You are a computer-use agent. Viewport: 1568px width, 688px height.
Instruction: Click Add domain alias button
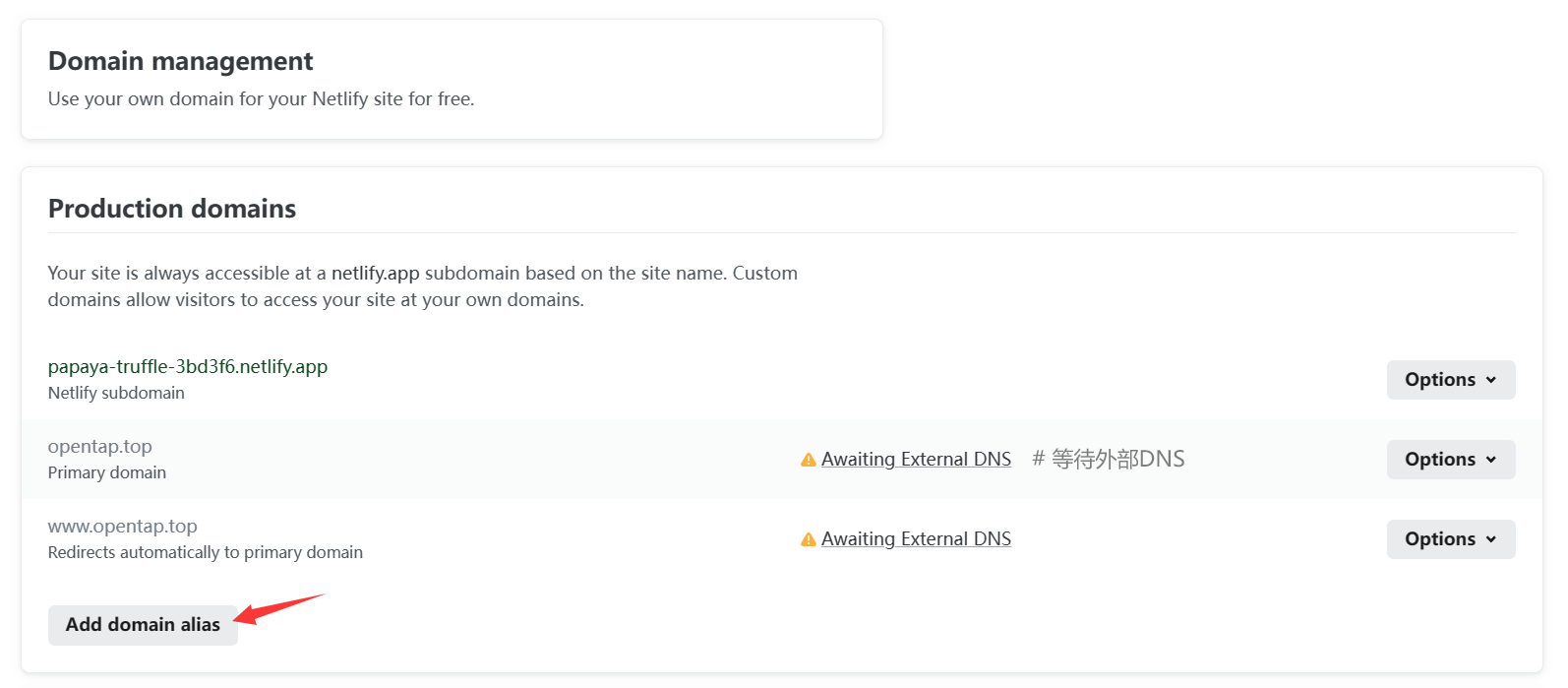(x=143, y=625)
